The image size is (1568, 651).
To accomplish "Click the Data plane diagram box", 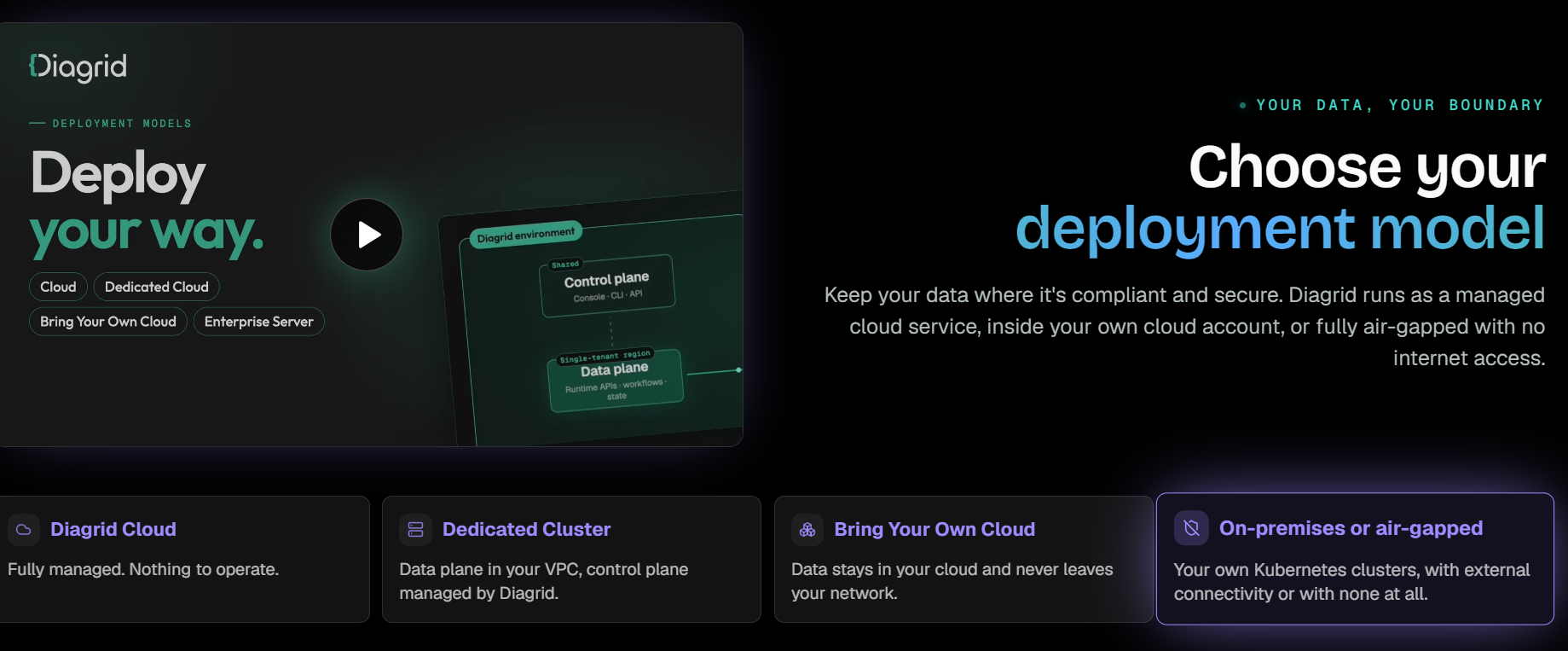I will click(x=616, y=381).
